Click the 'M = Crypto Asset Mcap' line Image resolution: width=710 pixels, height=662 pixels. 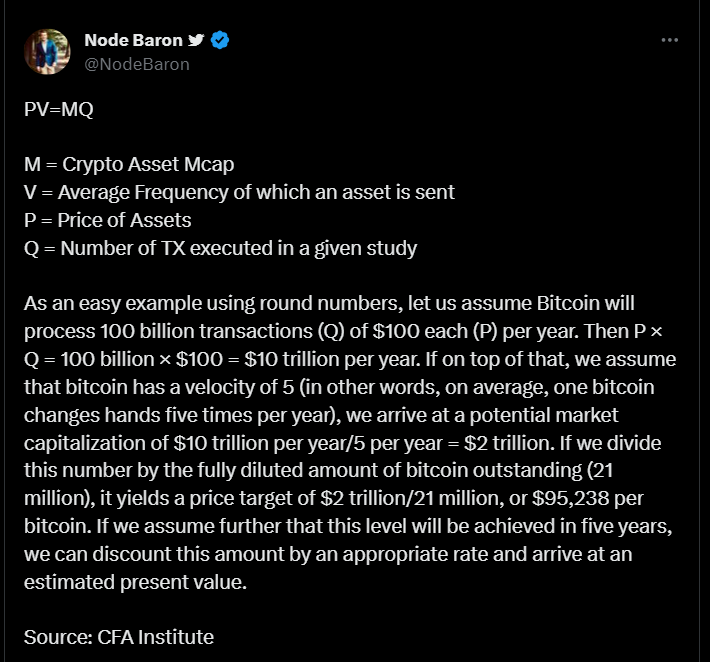click(x=129, y=164)
